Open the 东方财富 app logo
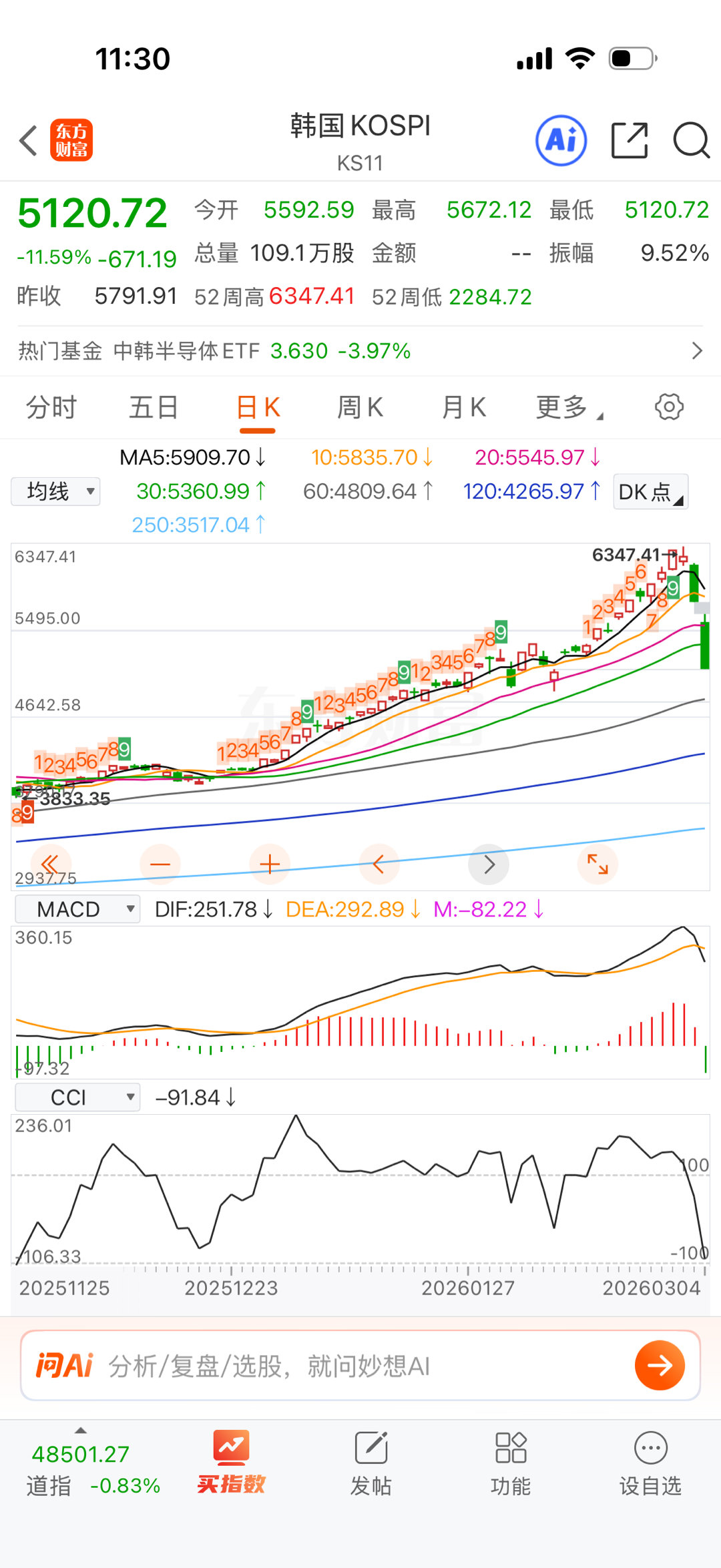The height and width of the screenshot is (1568, 721). pos(71,141)
